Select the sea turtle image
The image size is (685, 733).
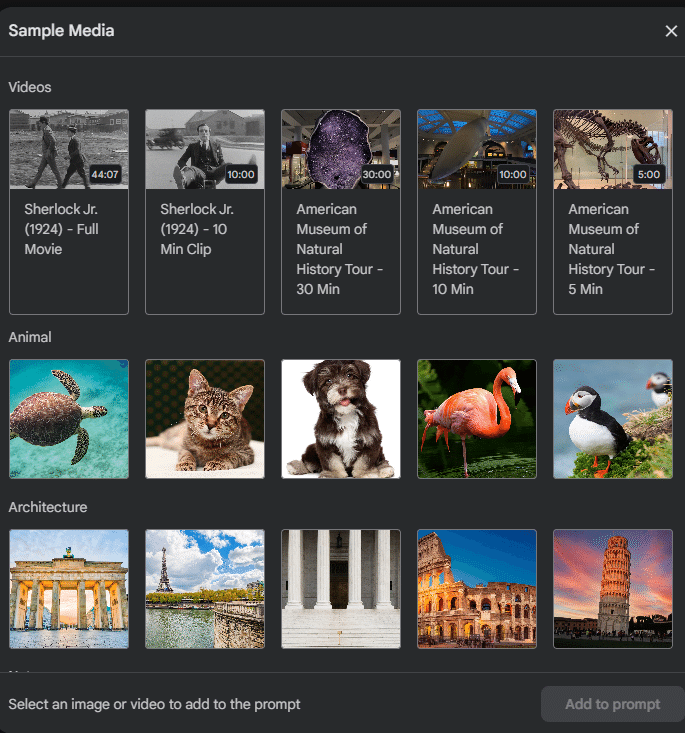[x=69, y=419]
